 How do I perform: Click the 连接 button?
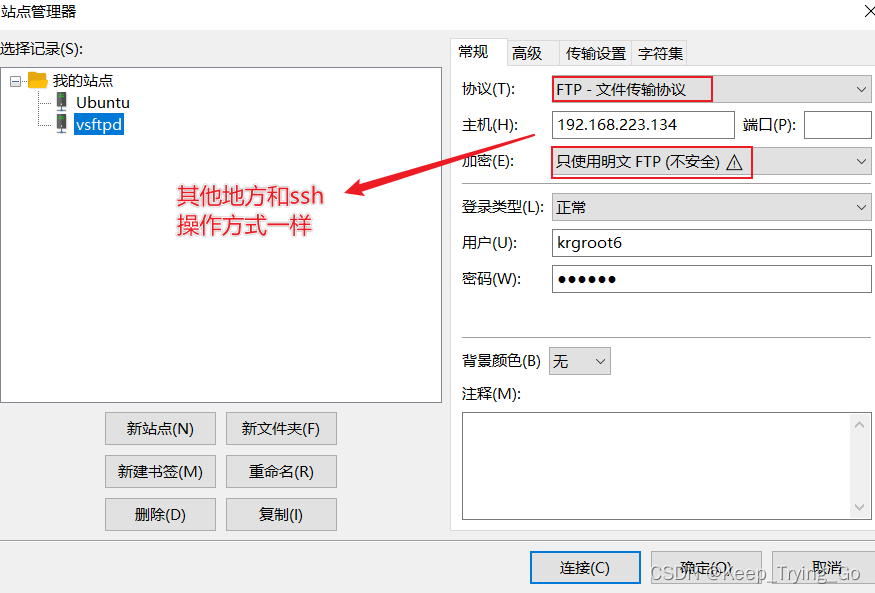coord(585,567)
